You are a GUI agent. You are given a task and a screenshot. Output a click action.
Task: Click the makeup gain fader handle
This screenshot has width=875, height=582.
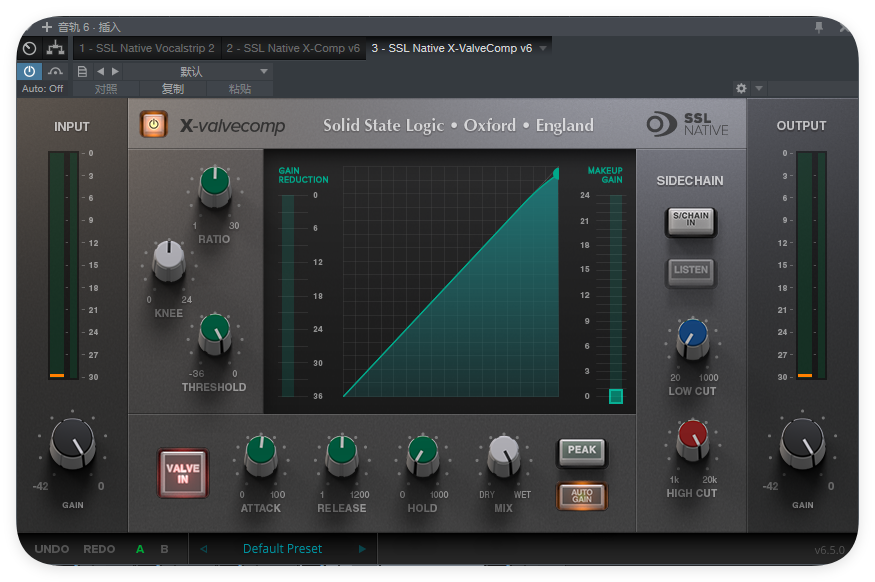pos(616,396)
